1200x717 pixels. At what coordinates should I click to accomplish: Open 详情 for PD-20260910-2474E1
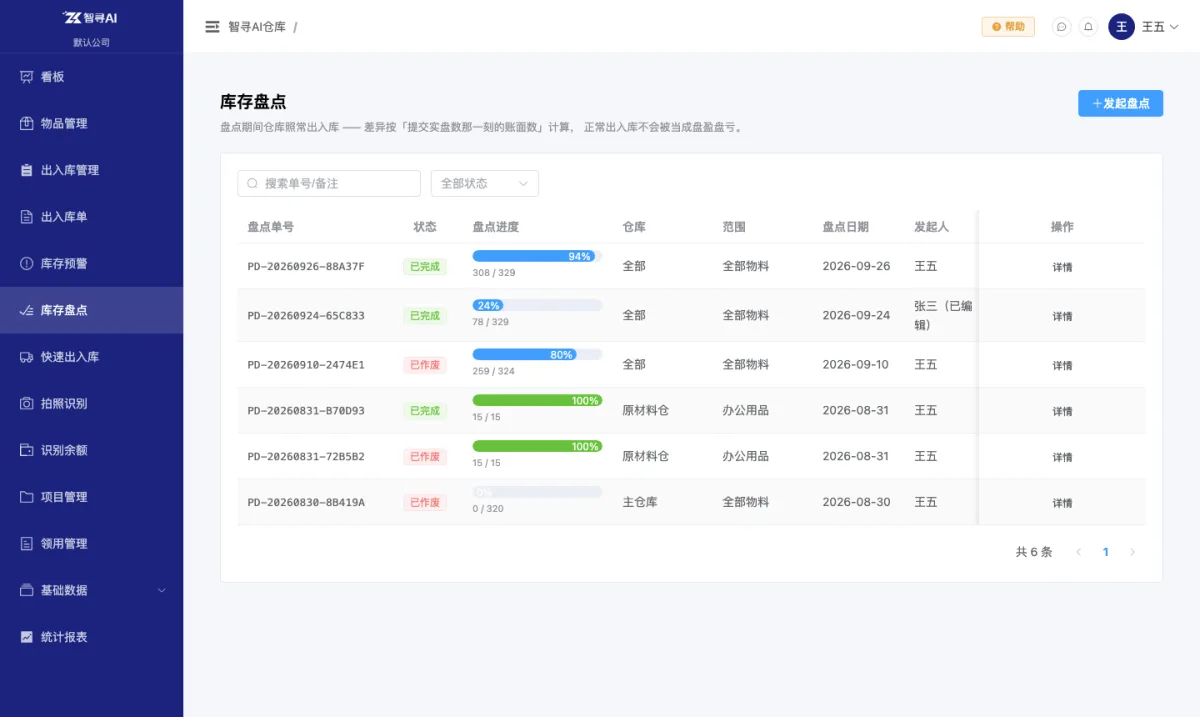pos(1062,365)
